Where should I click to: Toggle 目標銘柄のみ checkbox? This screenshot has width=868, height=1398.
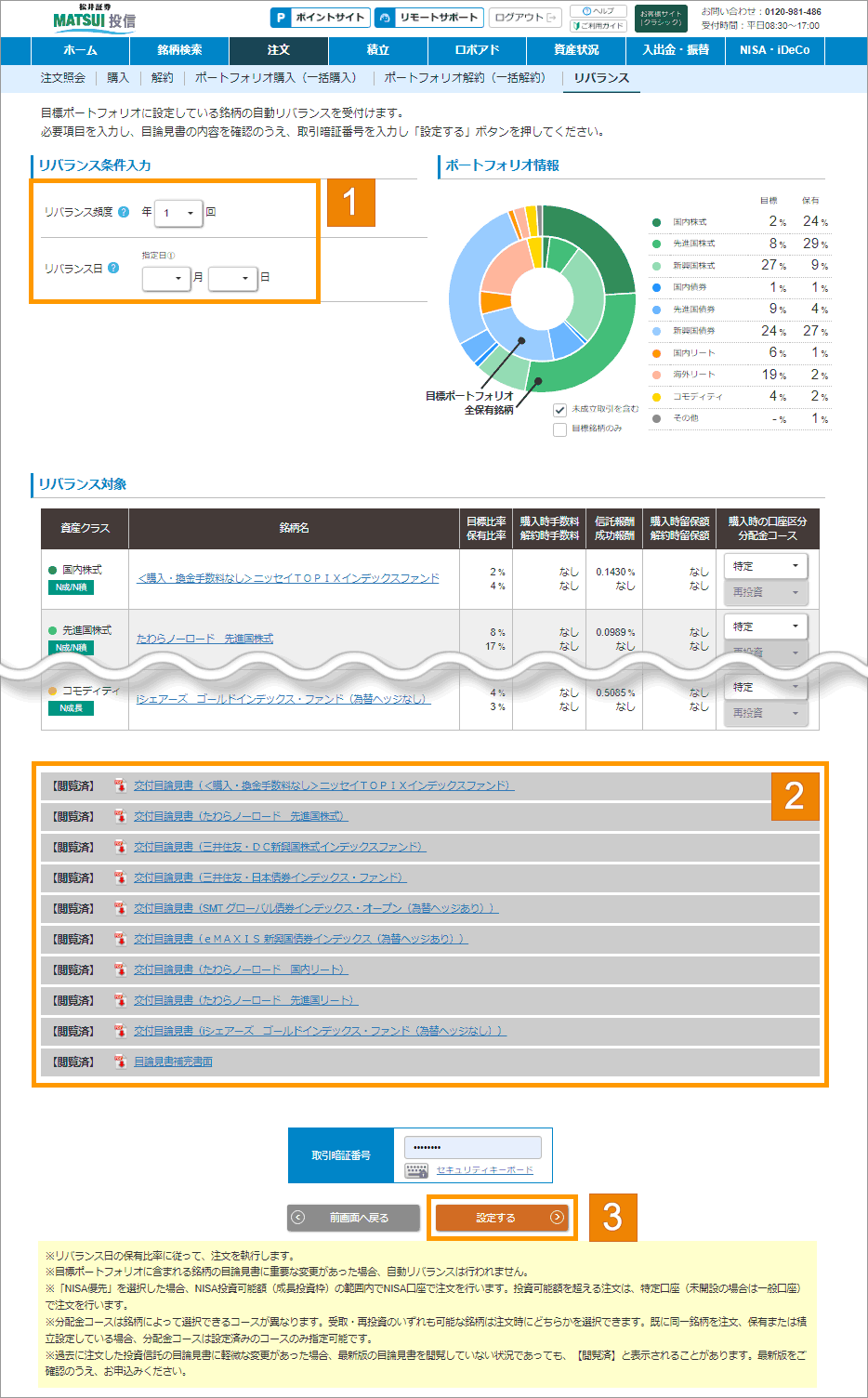point(559,429)
